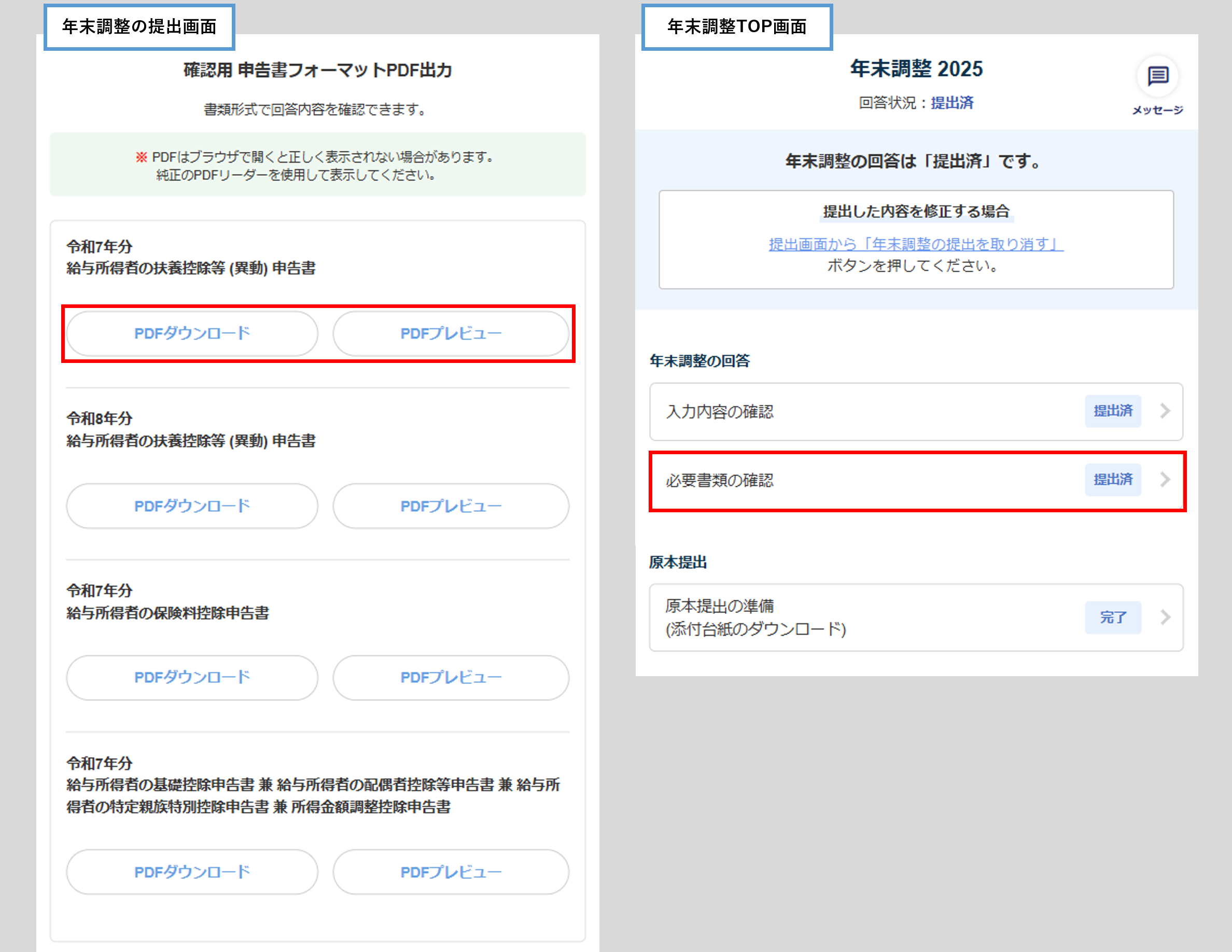Open 必要書類の確認 item
The height and width of the screenshot is (952, 1232).
(x=720, y=481)
